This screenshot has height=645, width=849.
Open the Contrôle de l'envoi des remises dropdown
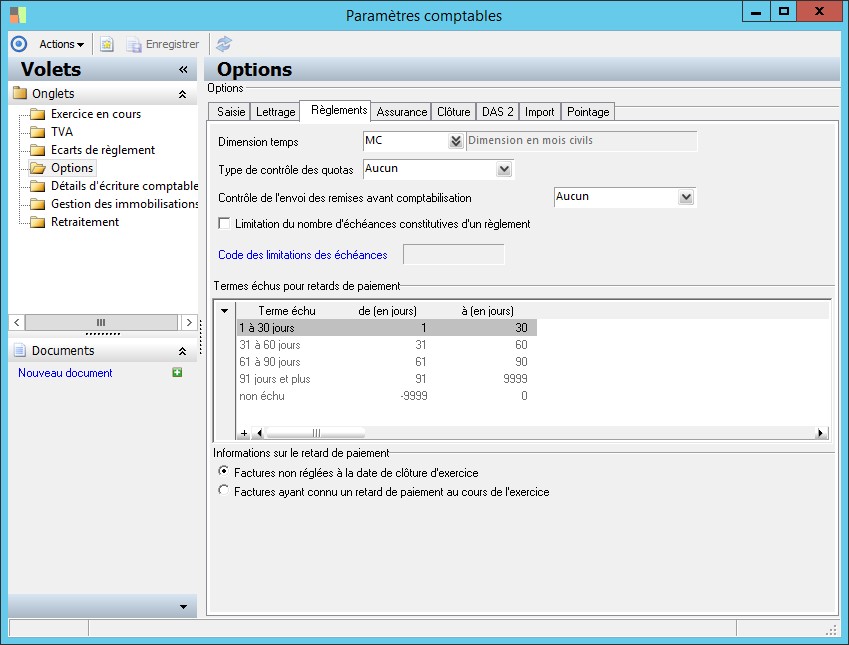pyautogui.click(x=685, y=197)
